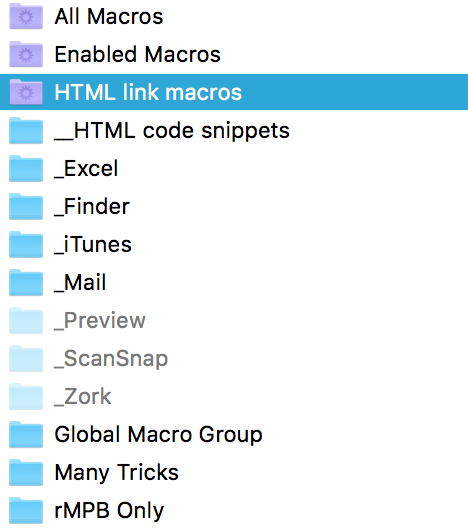Select the Enabled Macros smart group

tap(234, 54)
